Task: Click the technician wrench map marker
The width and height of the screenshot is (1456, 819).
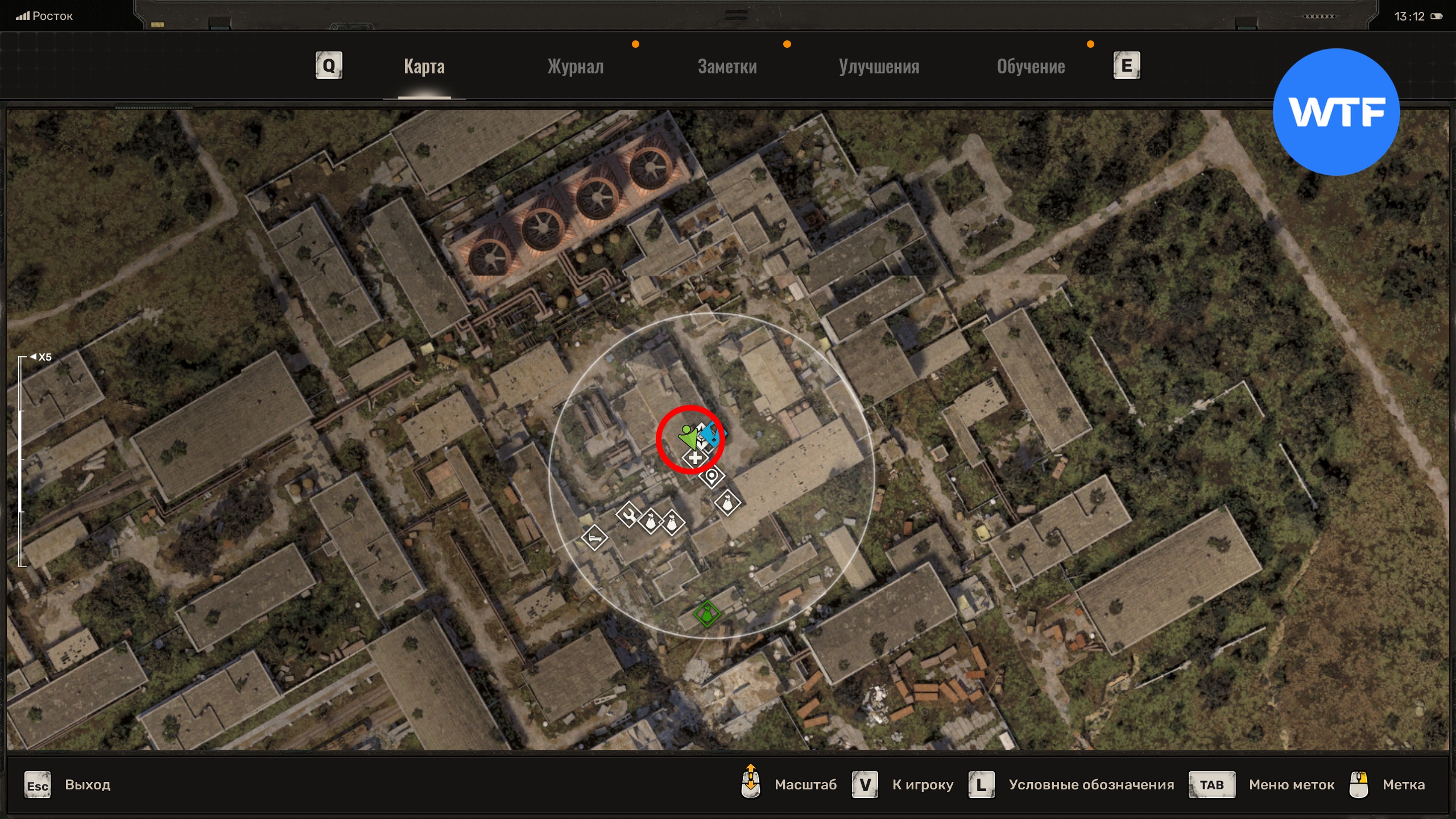Action: pyautogui.click(x=628, y=515)
